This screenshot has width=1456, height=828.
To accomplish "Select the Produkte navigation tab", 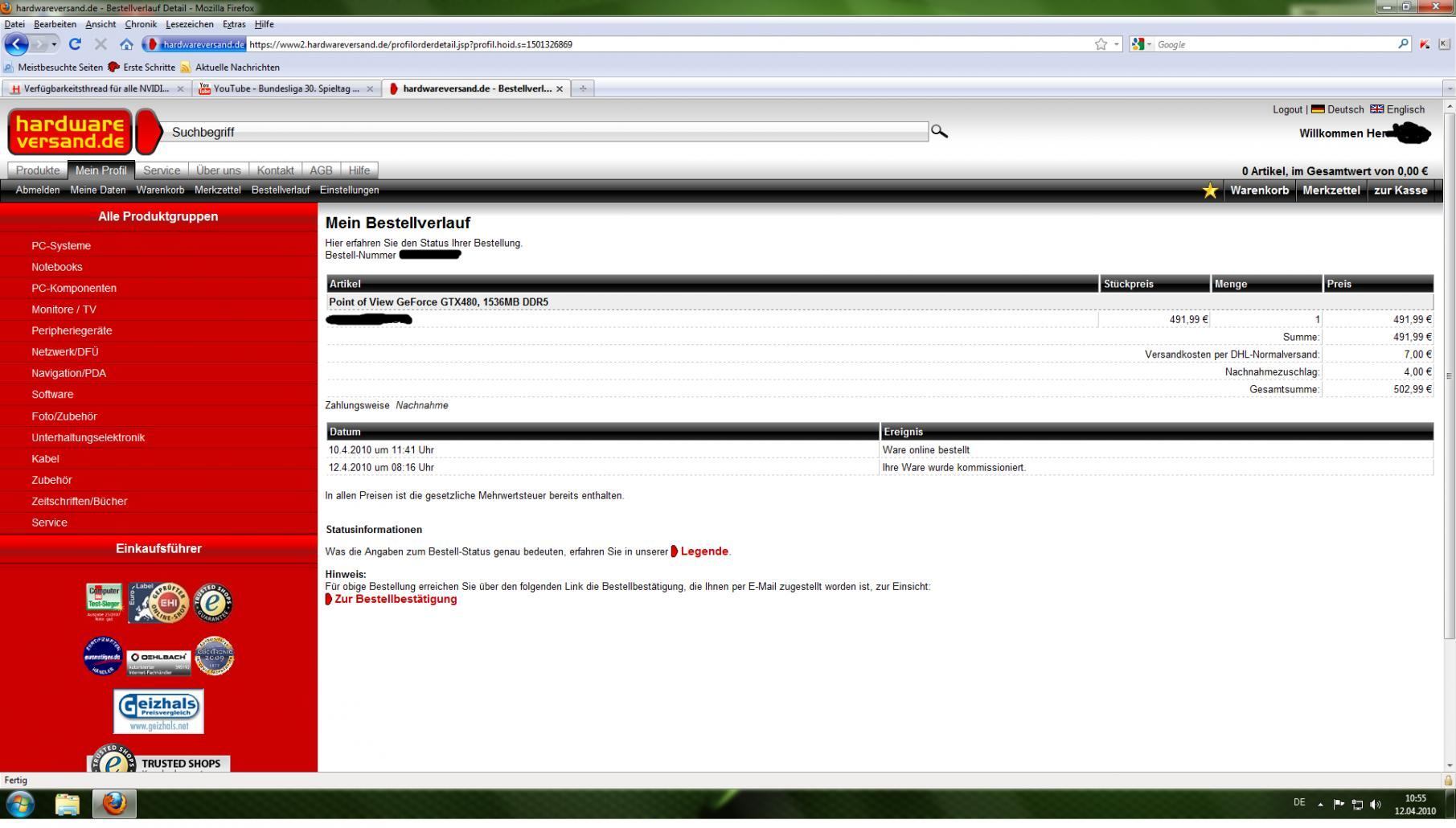I will pyautogui.click(x=38, y=170).
